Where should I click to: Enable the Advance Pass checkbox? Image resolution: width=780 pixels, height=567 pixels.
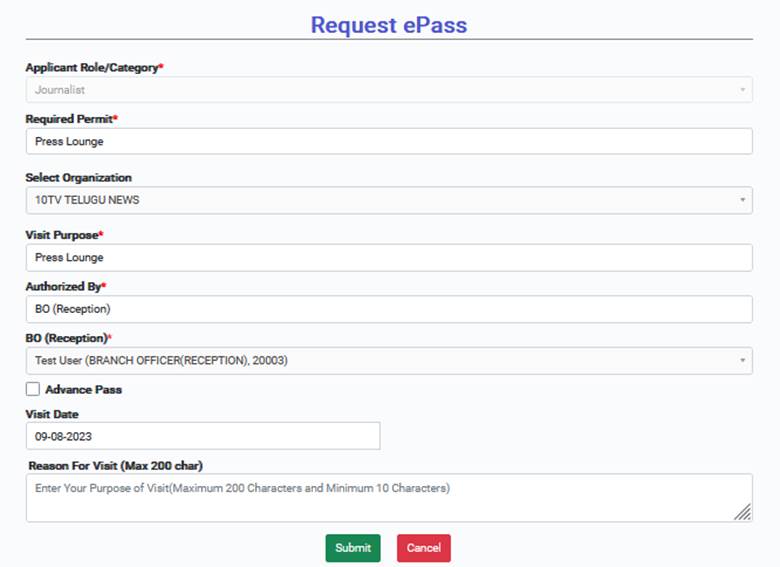(33, 389)
